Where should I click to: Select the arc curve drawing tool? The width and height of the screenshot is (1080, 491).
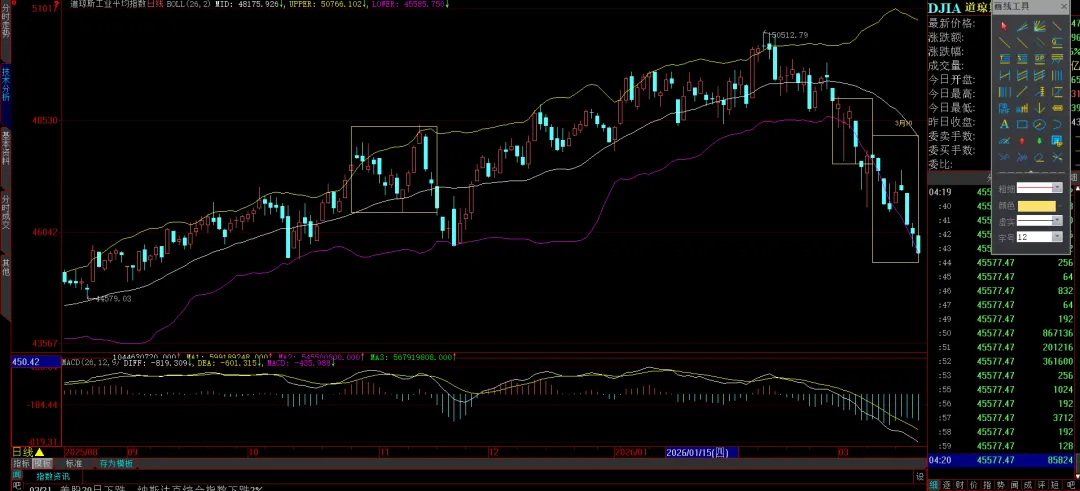tap(1057, 124)
